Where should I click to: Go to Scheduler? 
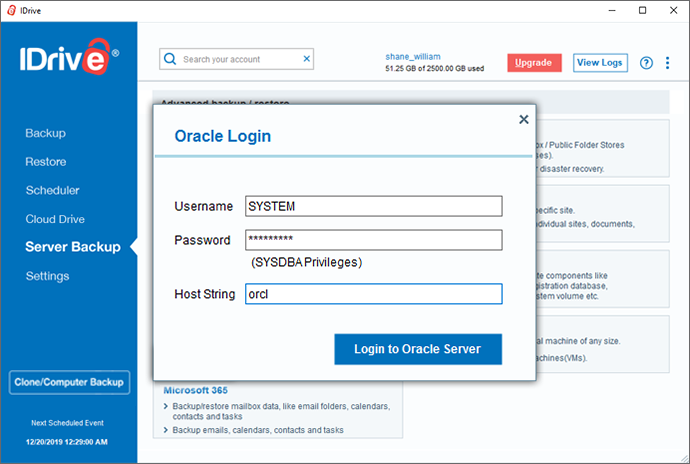click(52, 190)
